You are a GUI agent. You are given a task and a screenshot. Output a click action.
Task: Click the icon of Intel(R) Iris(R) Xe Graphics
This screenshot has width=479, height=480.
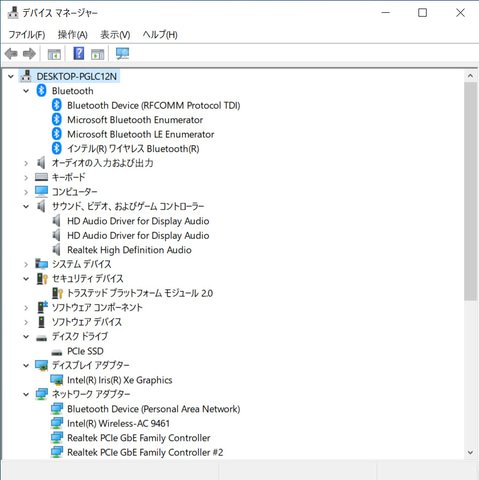(x=57, y=380)
